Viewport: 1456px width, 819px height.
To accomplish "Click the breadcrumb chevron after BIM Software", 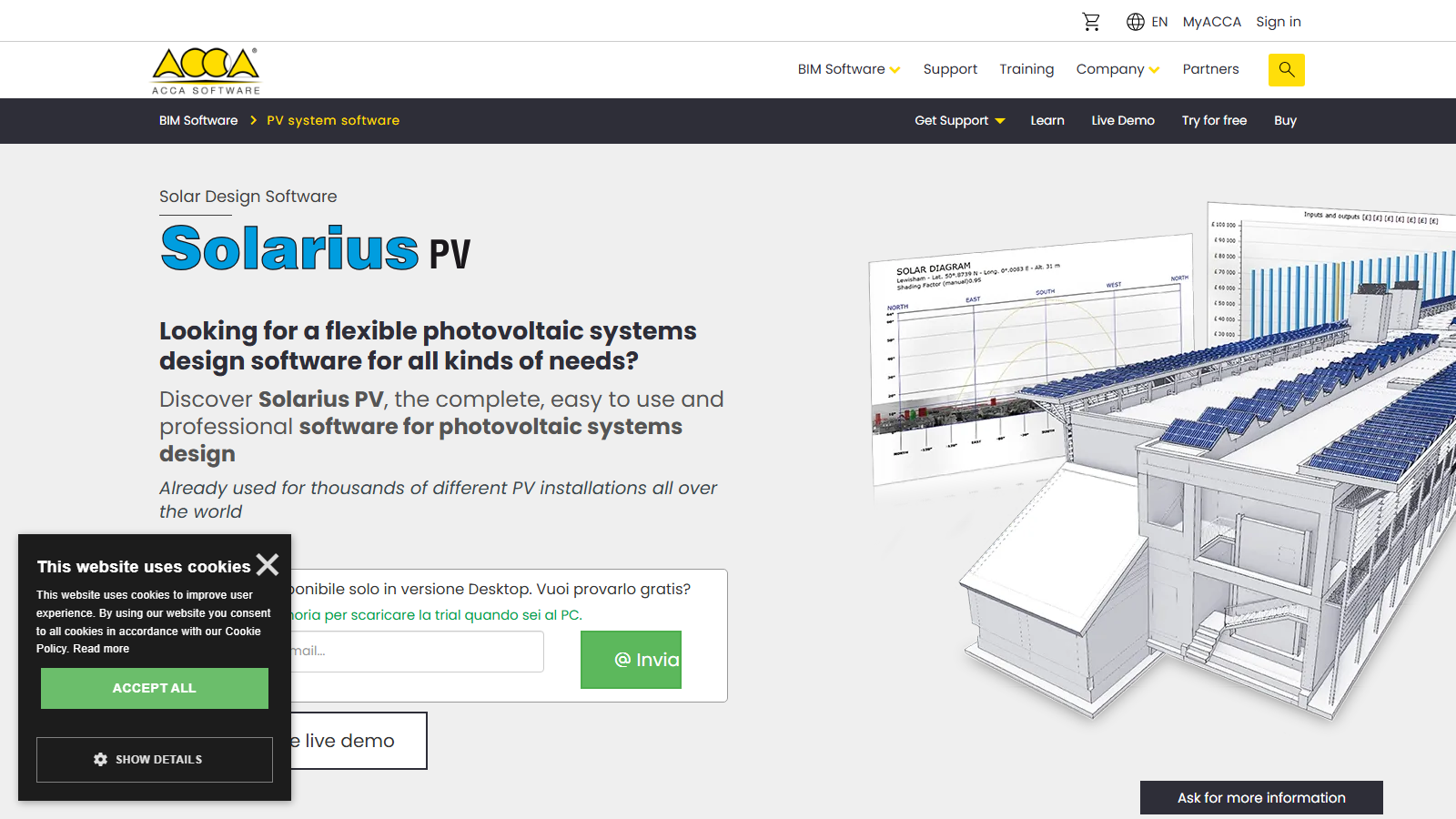I will tap(253, 120).
